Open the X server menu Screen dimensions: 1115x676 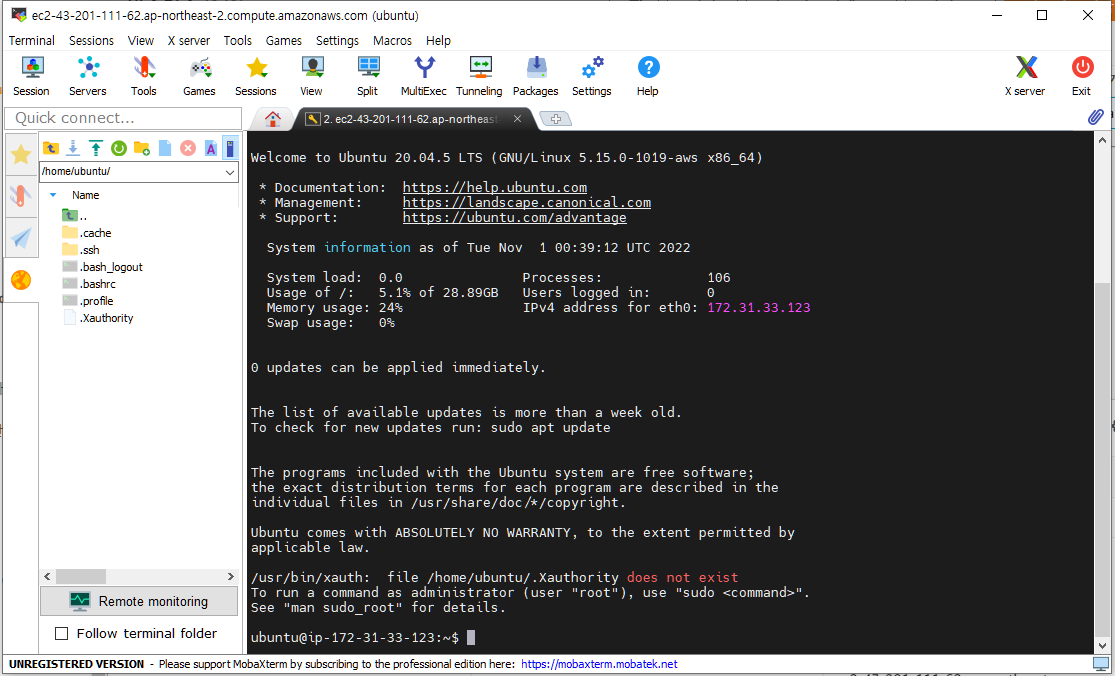[x=188, y=41]
